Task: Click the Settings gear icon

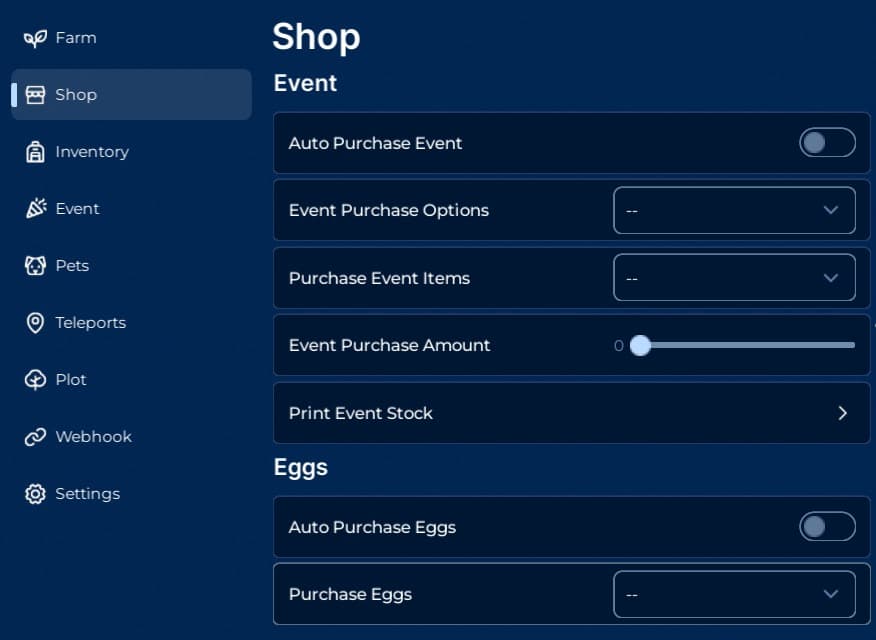Action: pyautogui.click(x=35, y=494)
